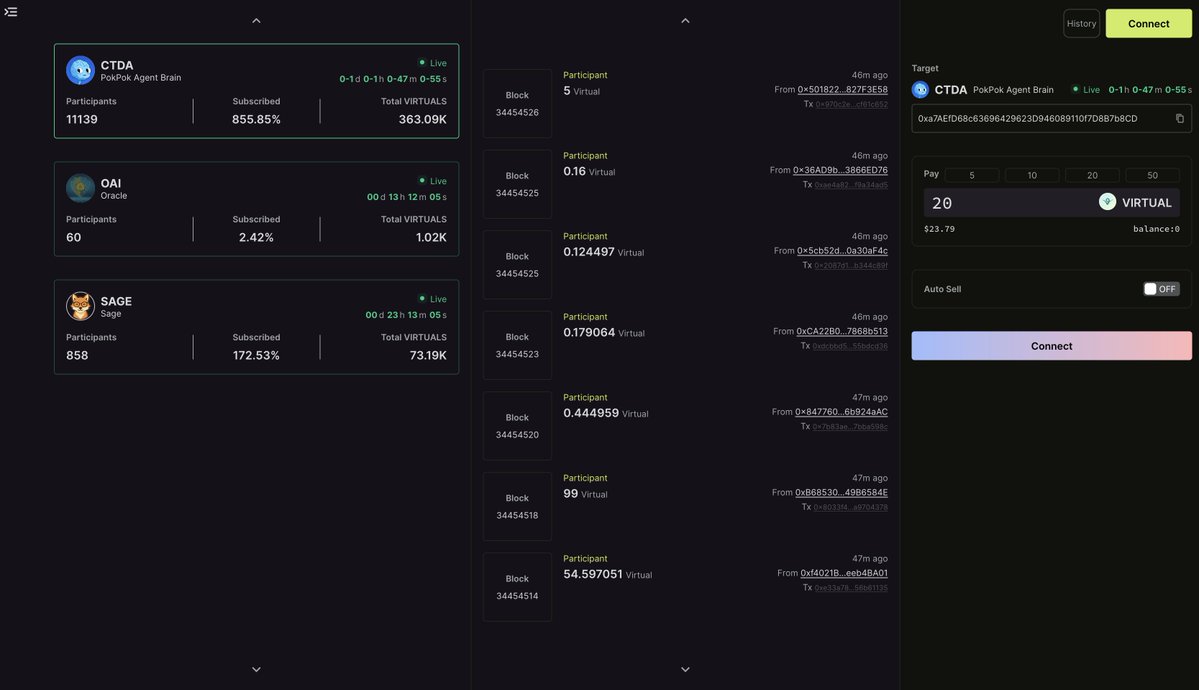Open Tx hash link of the 0.179064 Virtual entry

pos(850,346)
